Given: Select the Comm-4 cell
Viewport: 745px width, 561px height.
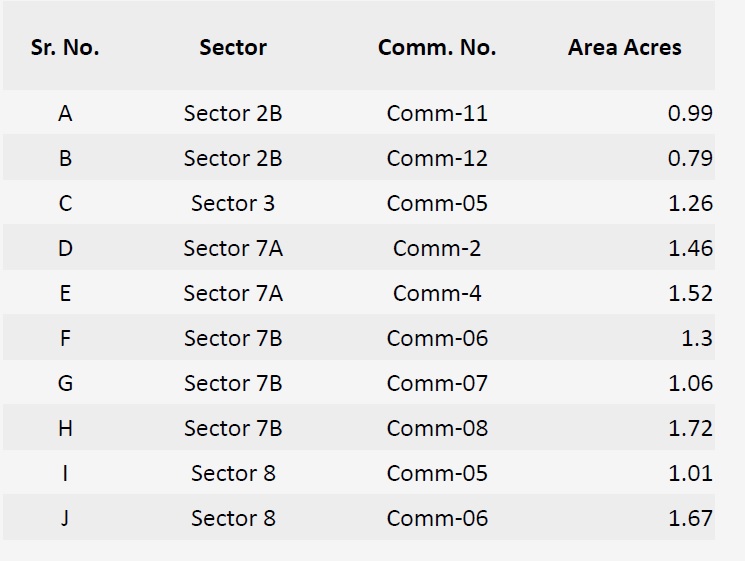Looking at the screenshot, I should click(x=437, y=293).
